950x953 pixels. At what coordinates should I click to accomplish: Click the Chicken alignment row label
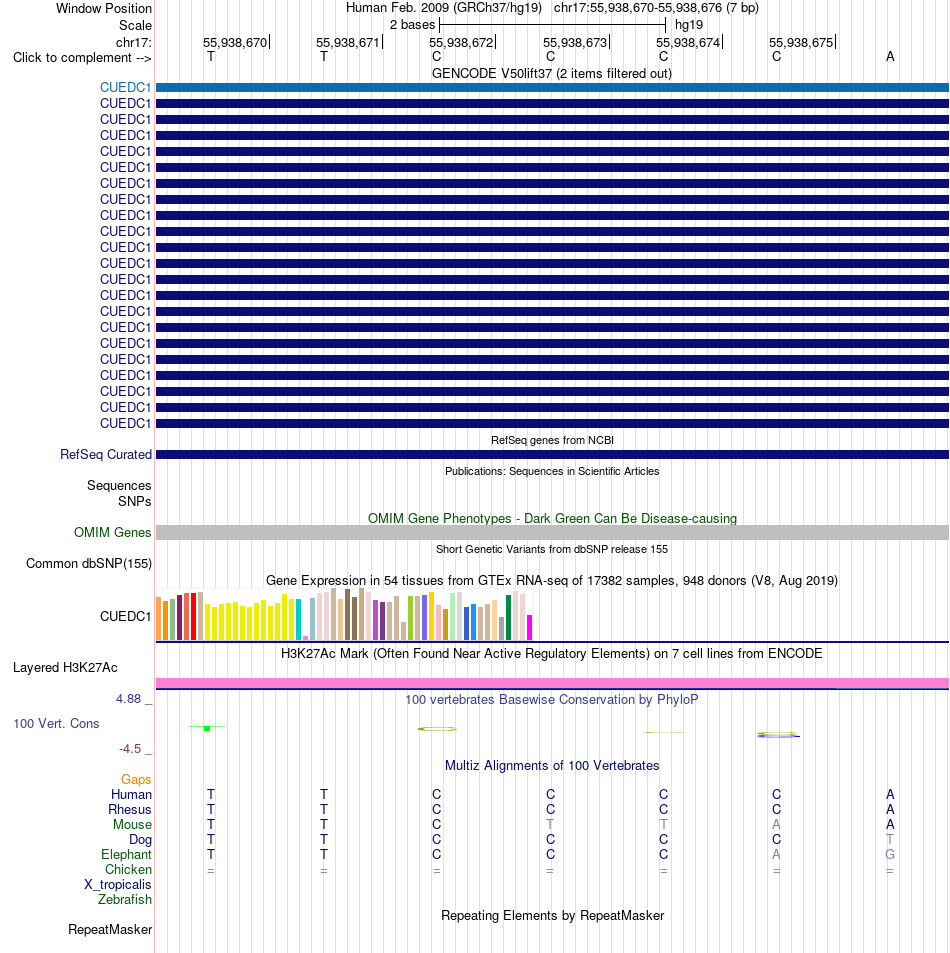click(128, 870)
